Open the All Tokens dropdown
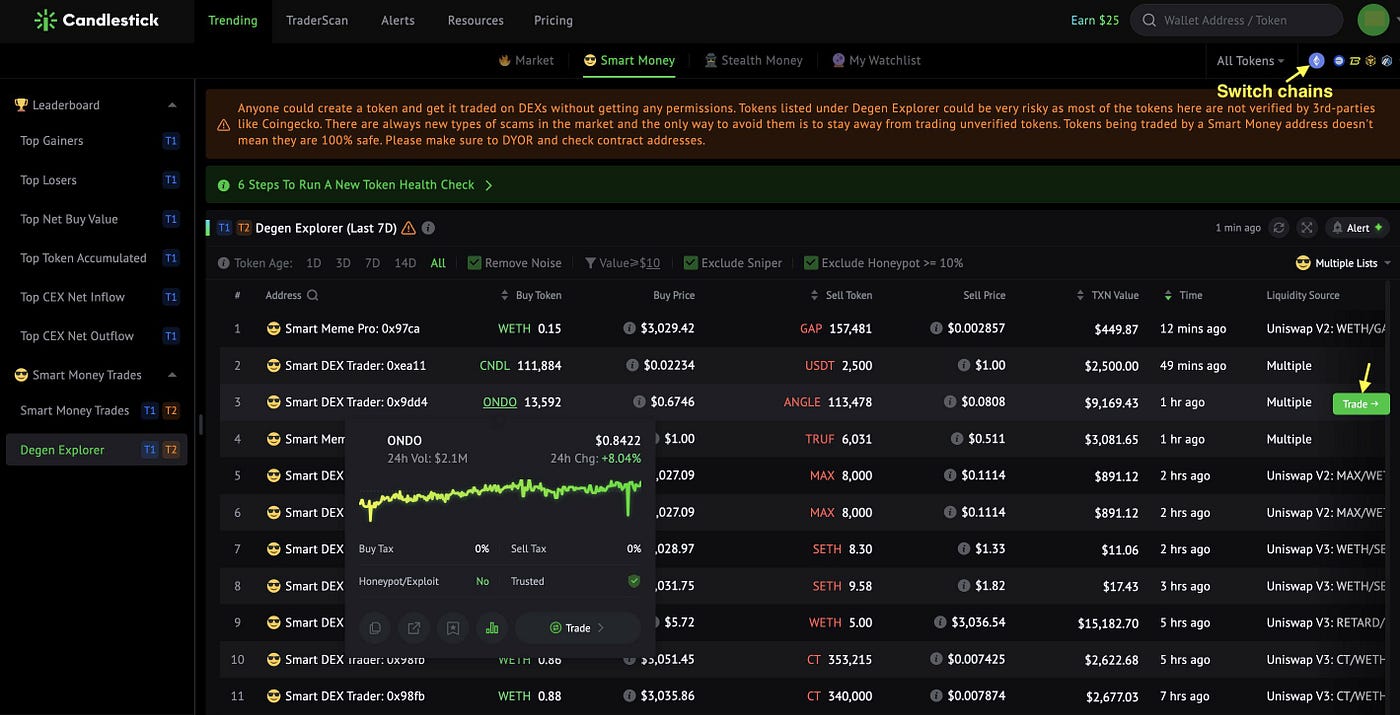Screen dimensions: 1400x715 click(x=1250, y=61)
